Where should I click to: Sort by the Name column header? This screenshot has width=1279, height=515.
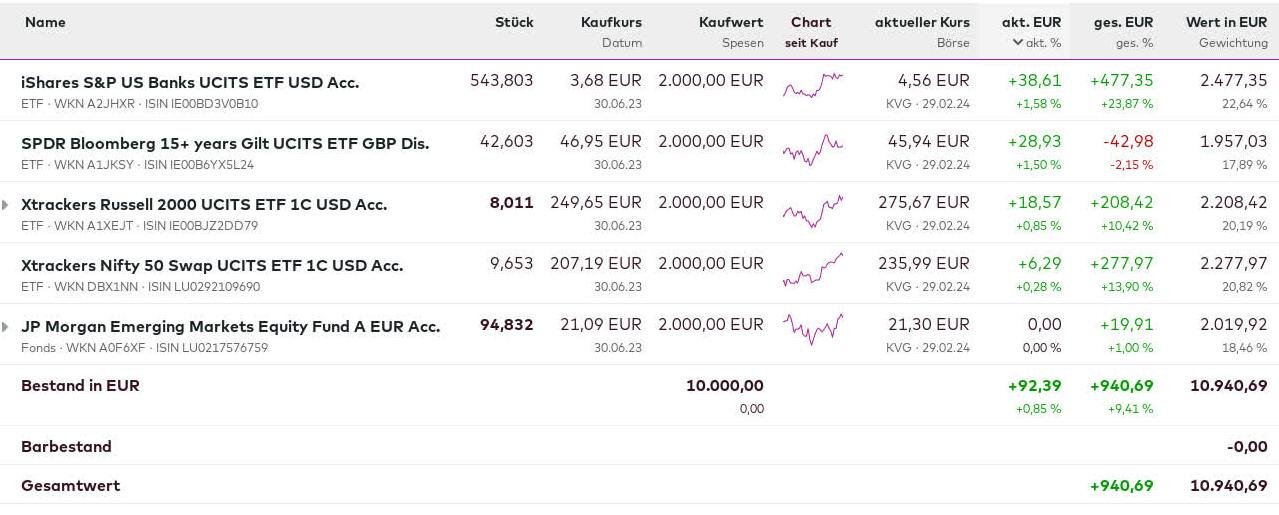coord(45,22)
